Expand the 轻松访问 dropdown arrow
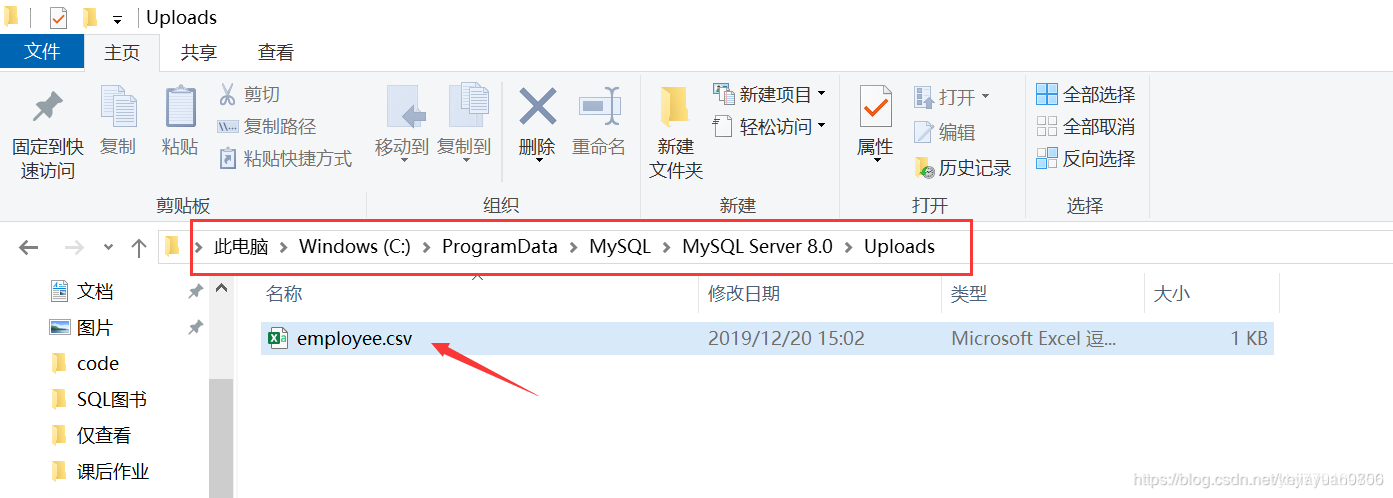Viewport: 1393px width, 498px height. tap(821, 126)
